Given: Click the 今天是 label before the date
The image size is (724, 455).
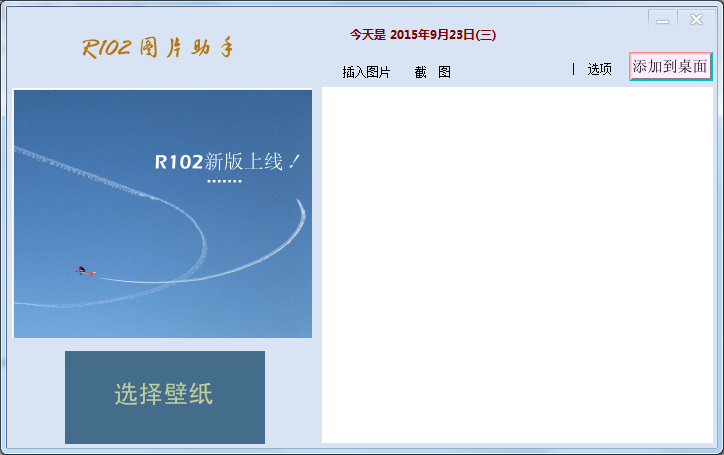Looking at the screenshot, I should point(367,35).
